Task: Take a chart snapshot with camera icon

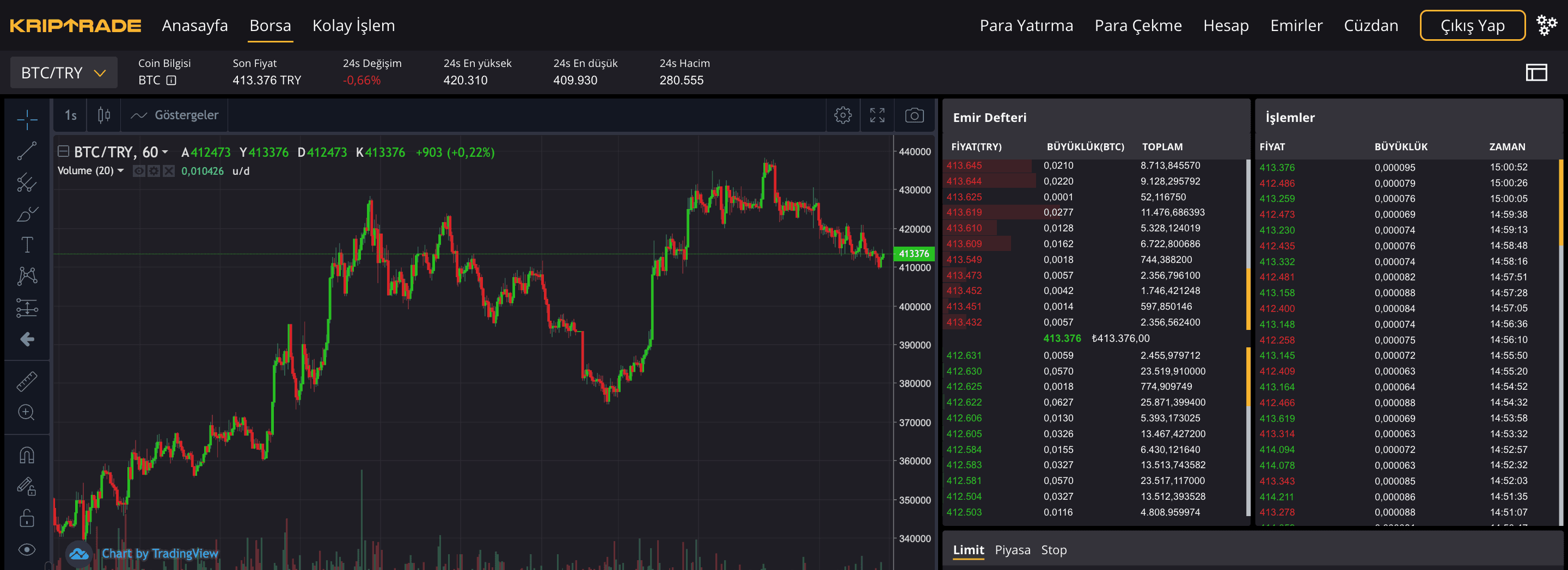Action: coord(914,115)
